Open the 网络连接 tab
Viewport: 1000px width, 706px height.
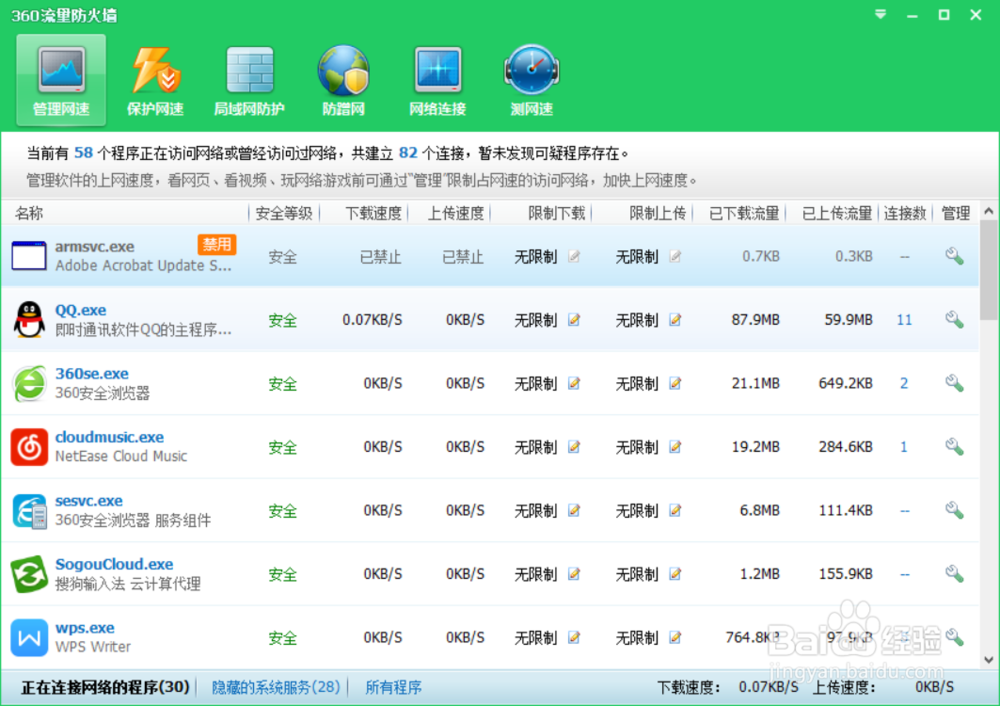pyautogui.click(x=438, y=80)
